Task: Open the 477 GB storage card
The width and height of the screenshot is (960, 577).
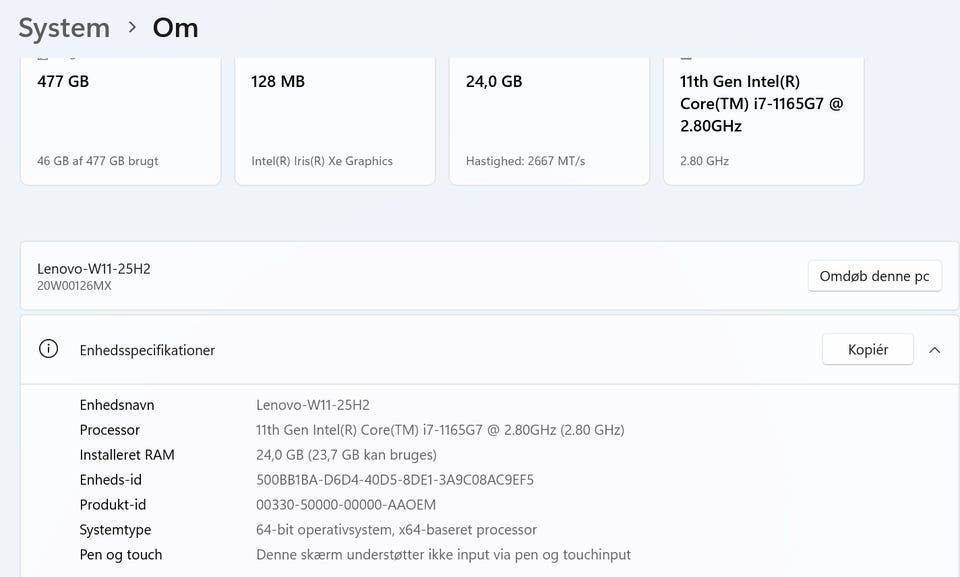Action: pyautogui.click(x=121, y=121)
